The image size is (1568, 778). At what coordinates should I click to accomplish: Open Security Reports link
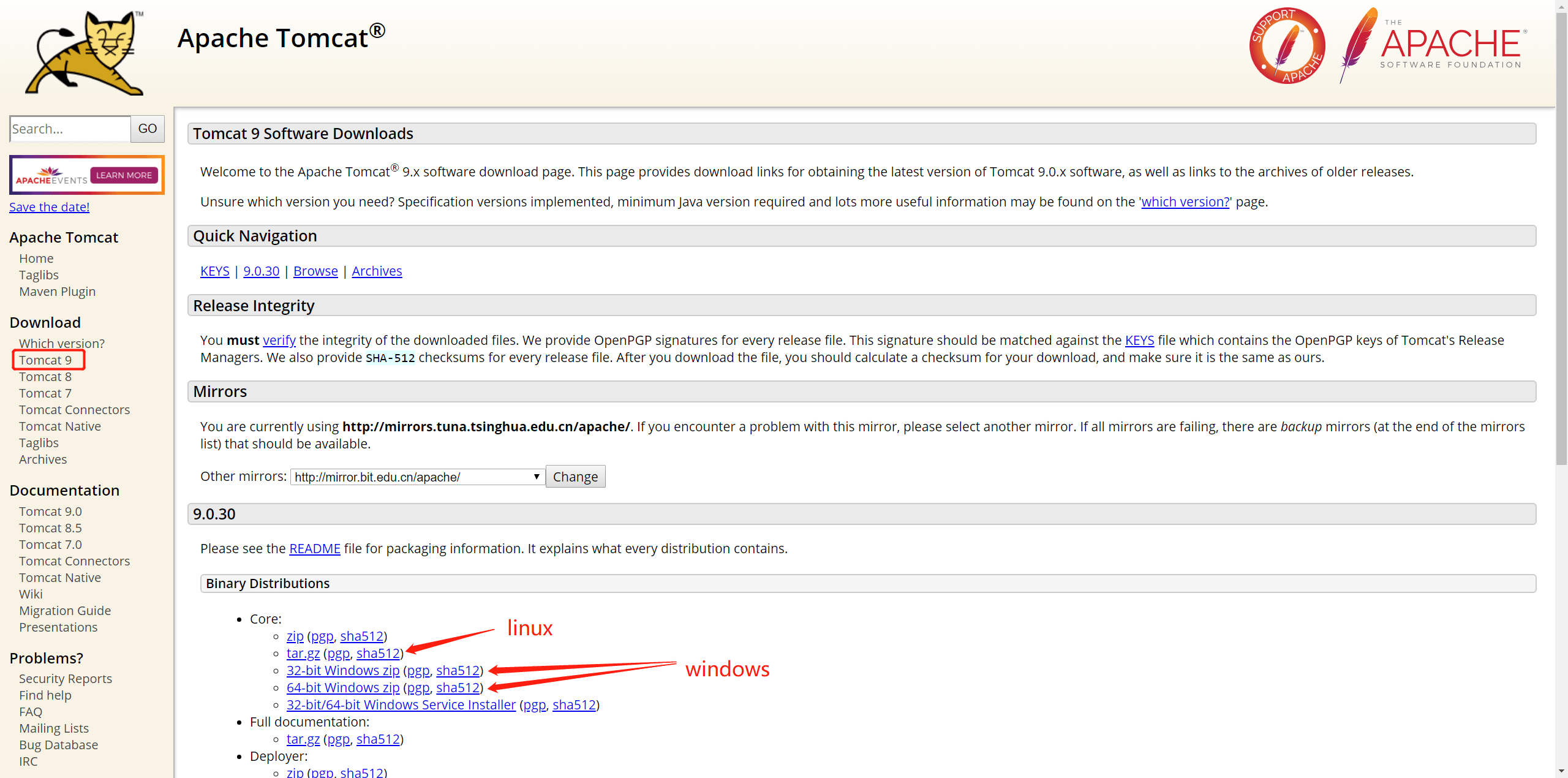[66, 679]
